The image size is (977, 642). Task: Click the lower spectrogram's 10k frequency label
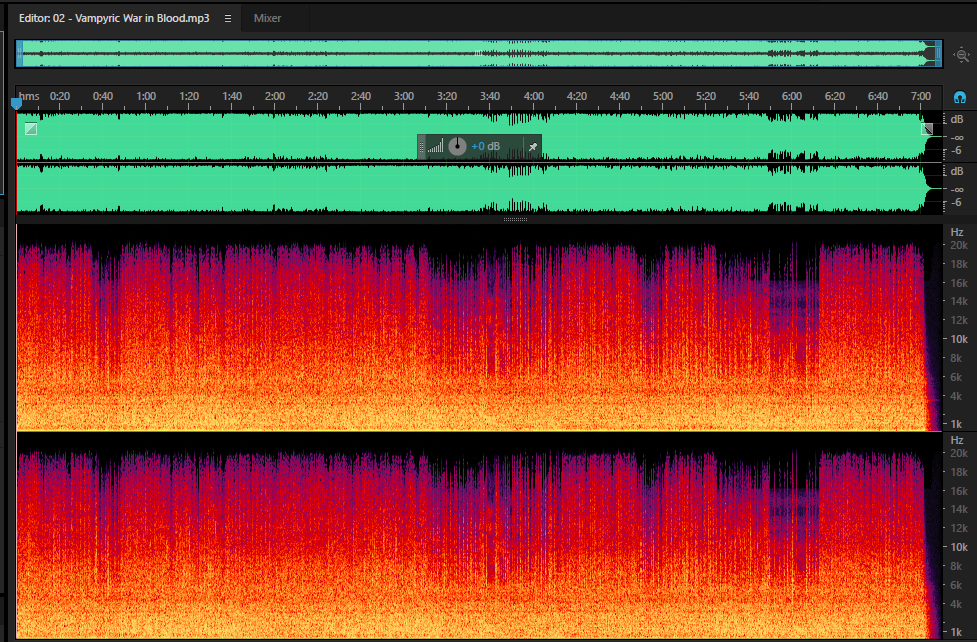click(958, 547)
